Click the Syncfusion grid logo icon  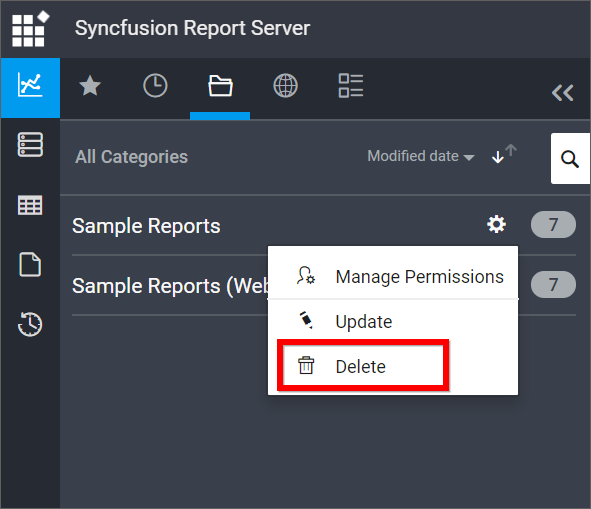(x=31, y=29)
